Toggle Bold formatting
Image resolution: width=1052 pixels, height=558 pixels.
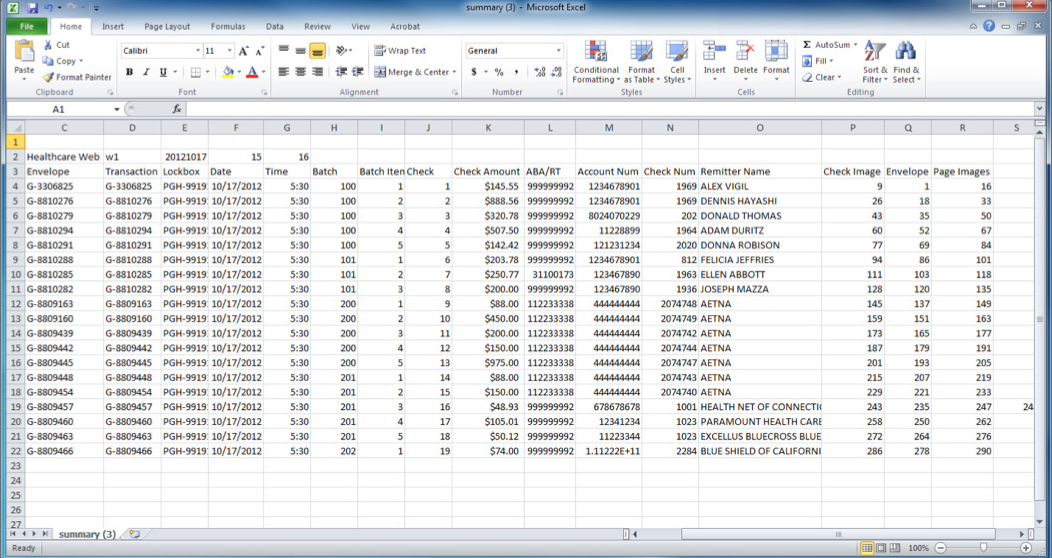tap(129, 72)
